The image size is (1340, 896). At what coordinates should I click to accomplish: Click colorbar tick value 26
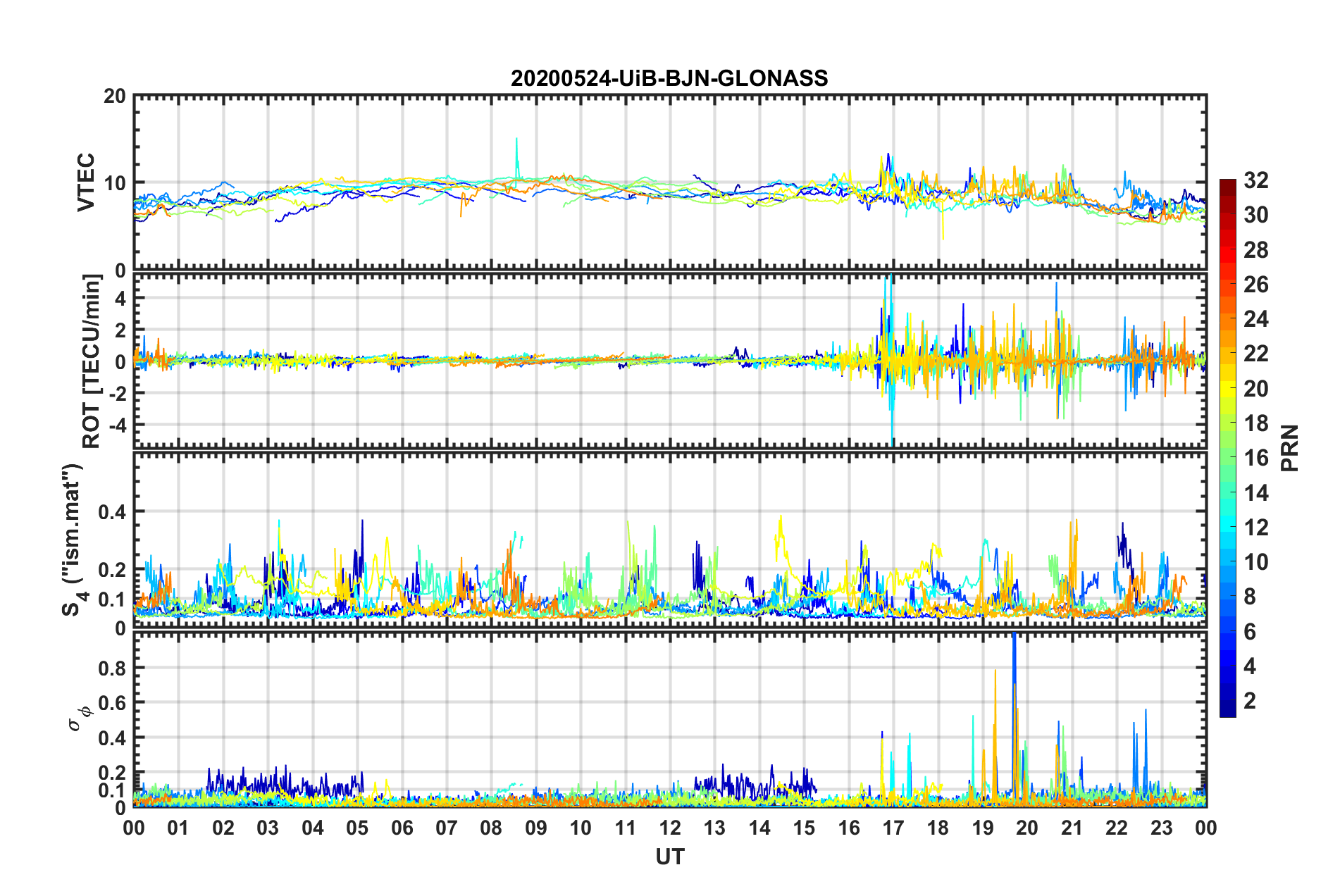click(x=1256, y=285)
